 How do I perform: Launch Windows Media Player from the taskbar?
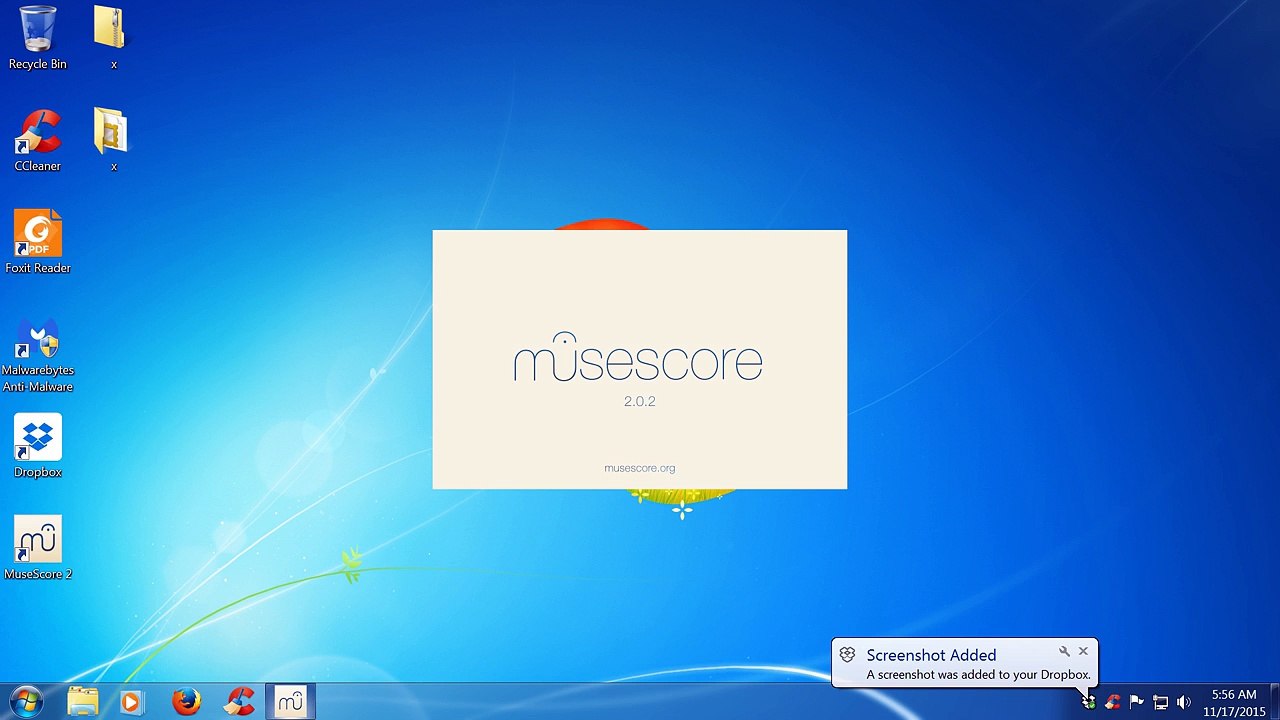pos(130,702)
